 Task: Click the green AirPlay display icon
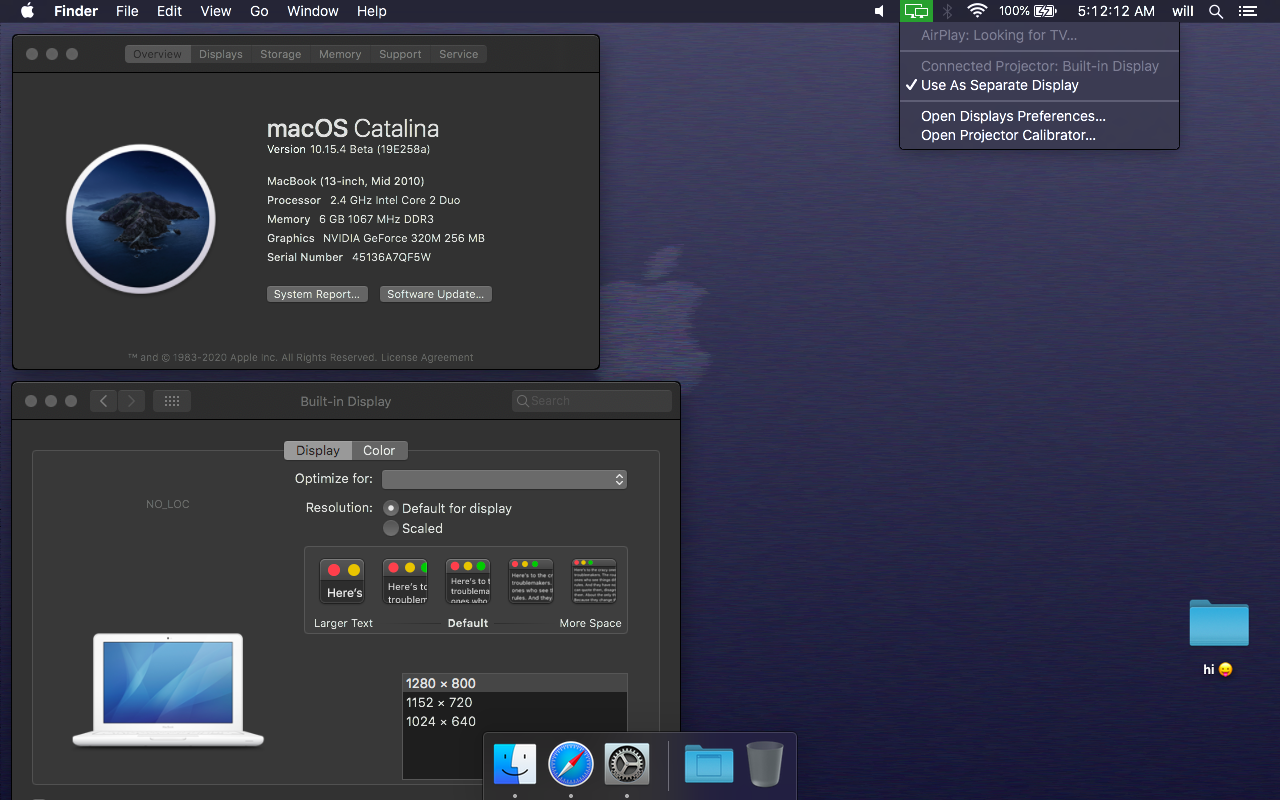[916, 11]
